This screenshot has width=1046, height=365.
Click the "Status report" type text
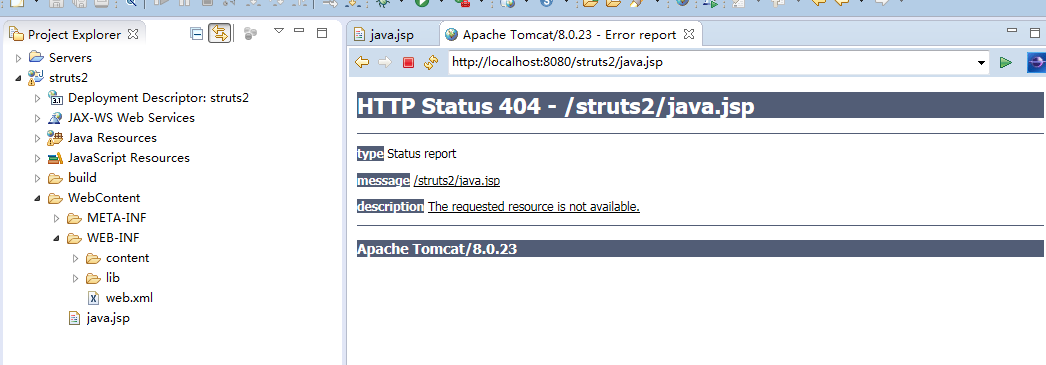(x=422, y=154)
